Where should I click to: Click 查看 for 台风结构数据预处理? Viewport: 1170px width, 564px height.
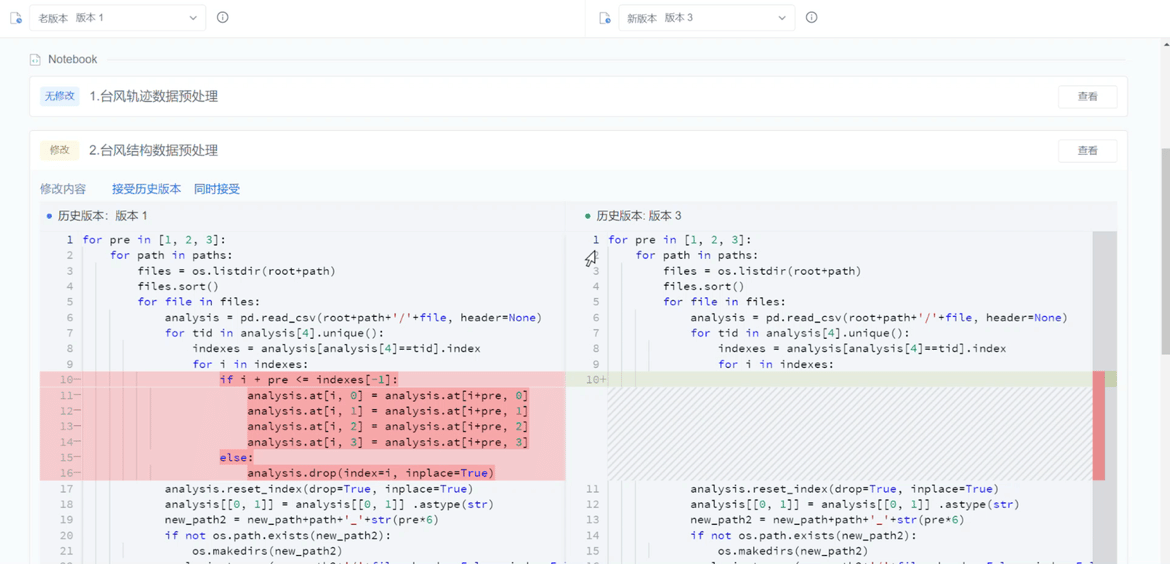tap(1087, 151)
